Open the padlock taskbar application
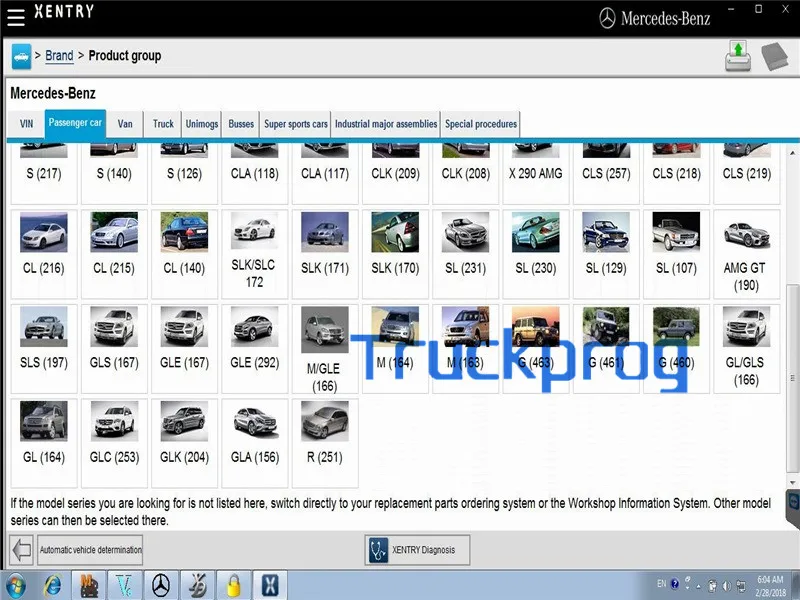The image size is (800, 600). [x=234, y=586]
